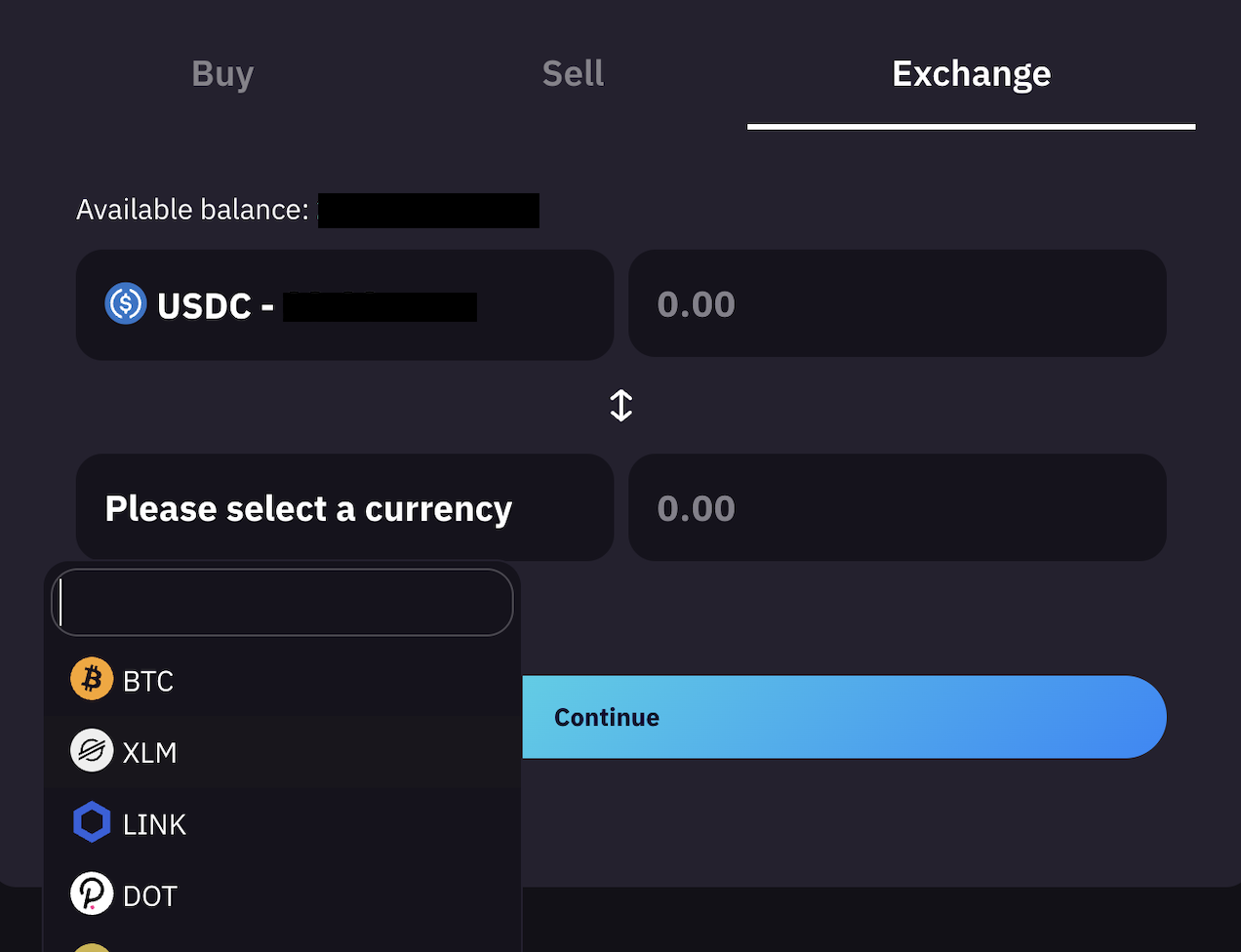The width and height of the screenshot is (1241, 952).
Task: Focus the USDC amount input field
Action: click(897, 304)
